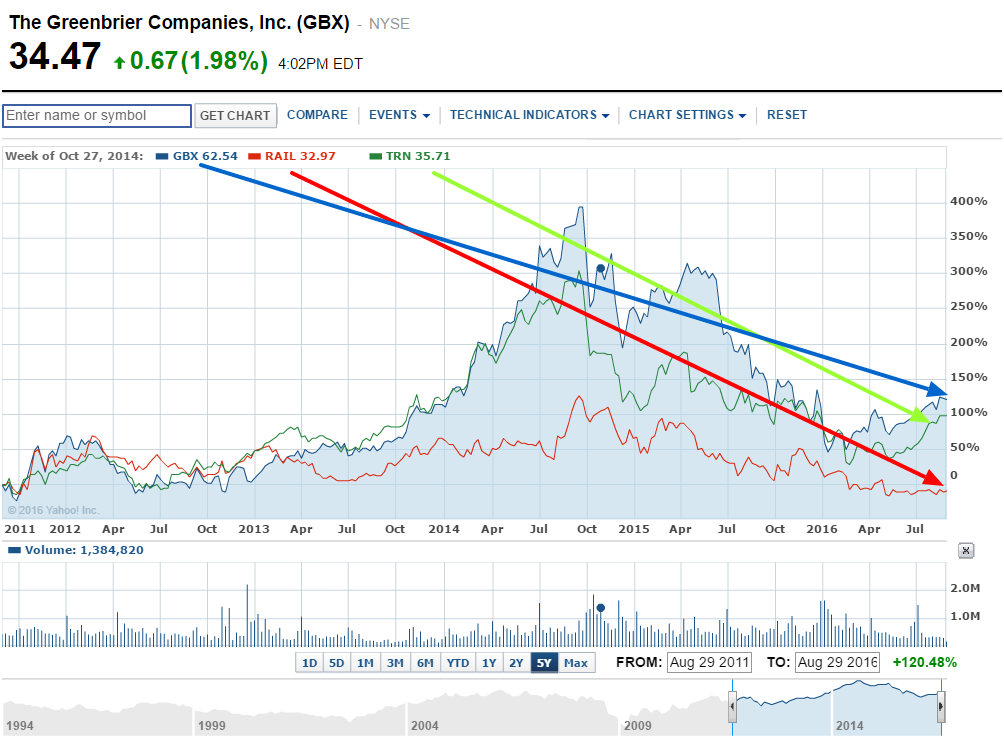Screen dimensions: 1004x737
Task: Click the green TRN legend color marker
Action: tap(376, 156)
